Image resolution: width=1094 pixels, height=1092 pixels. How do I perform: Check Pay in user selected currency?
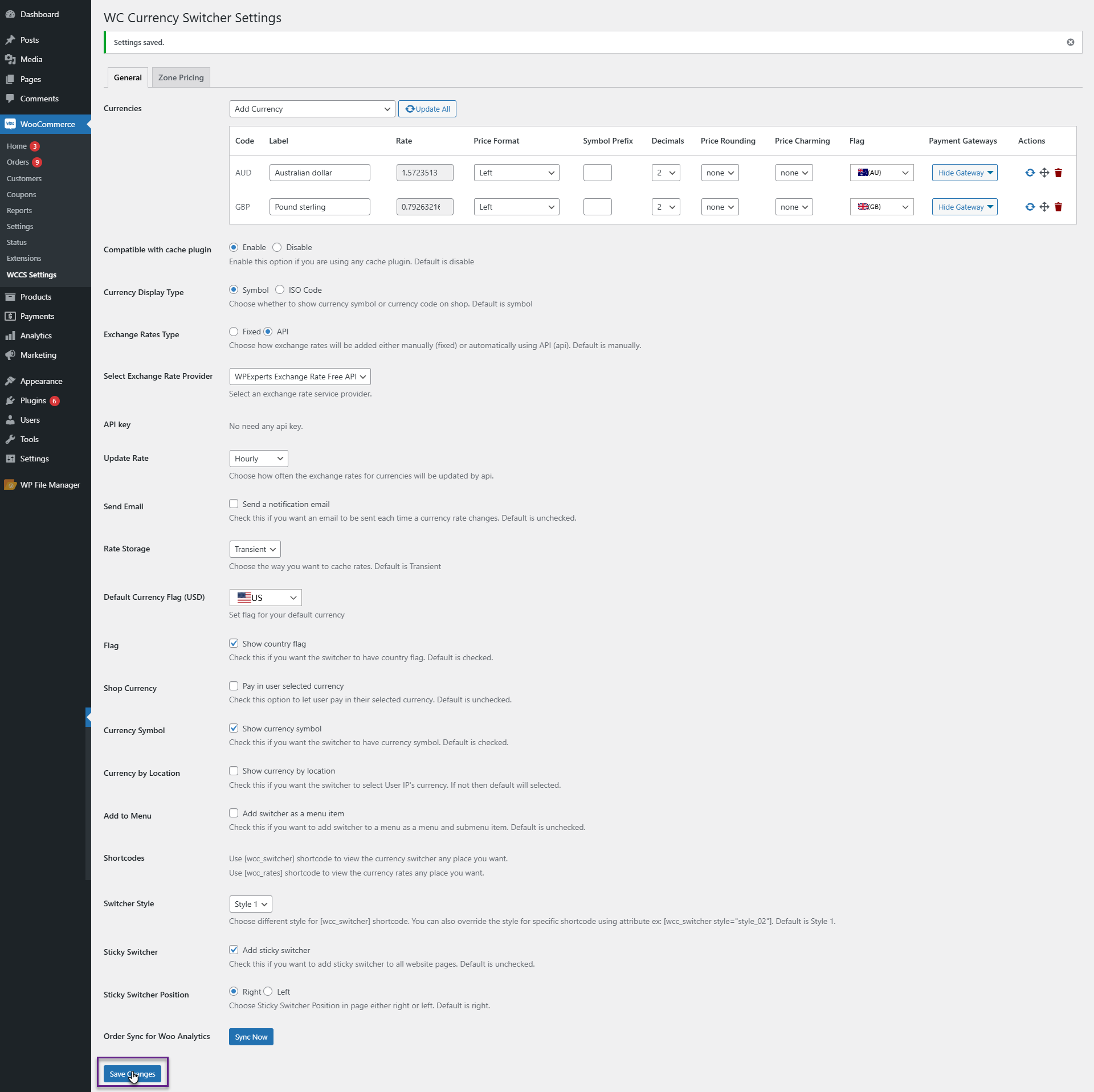pos(234,686)
